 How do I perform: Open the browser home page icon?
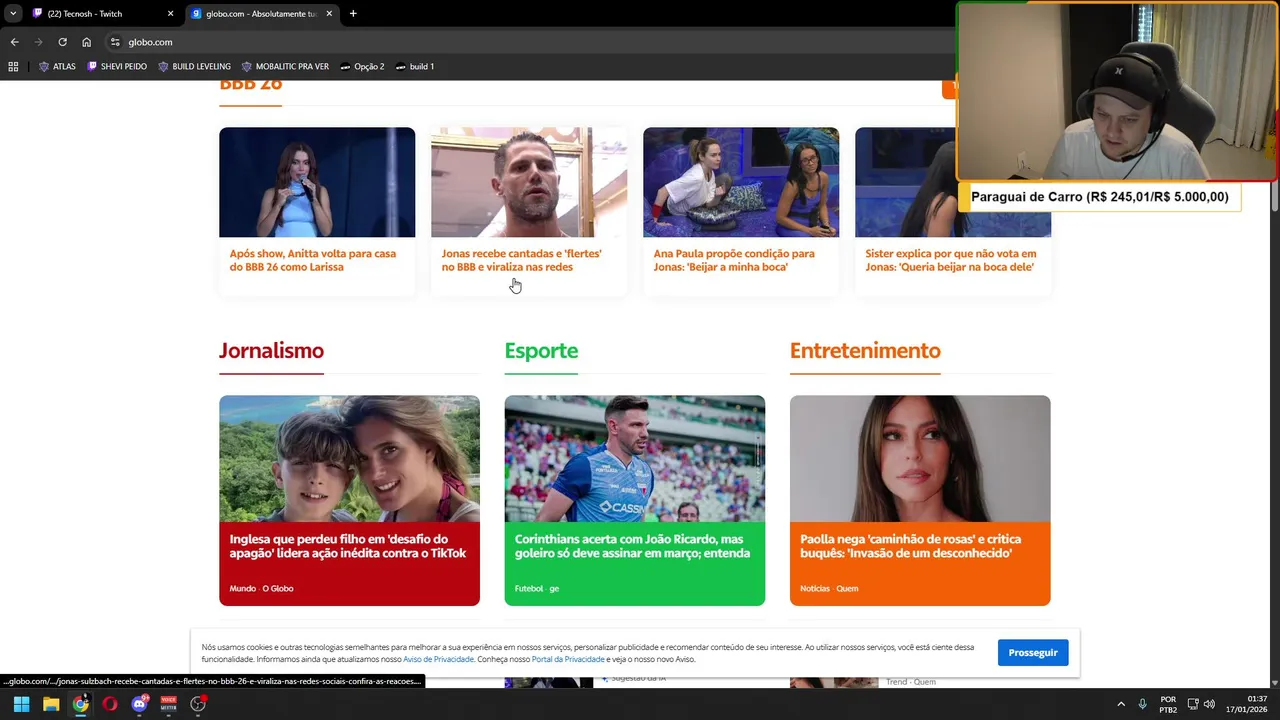tap(87, 42)
